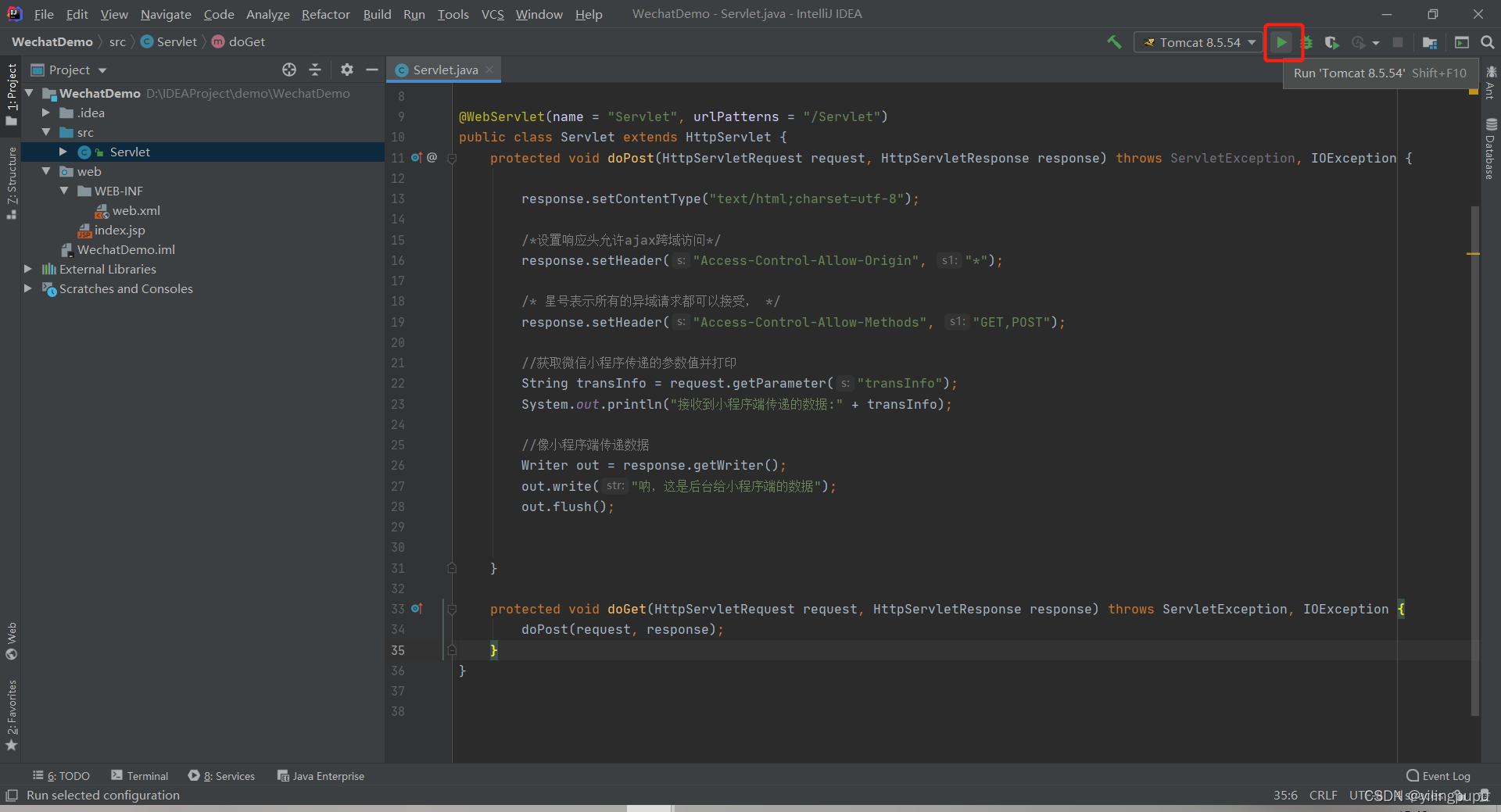Open Search Everywhere magnifier
The image size is (1501, 812).
tap(1488, 42)
